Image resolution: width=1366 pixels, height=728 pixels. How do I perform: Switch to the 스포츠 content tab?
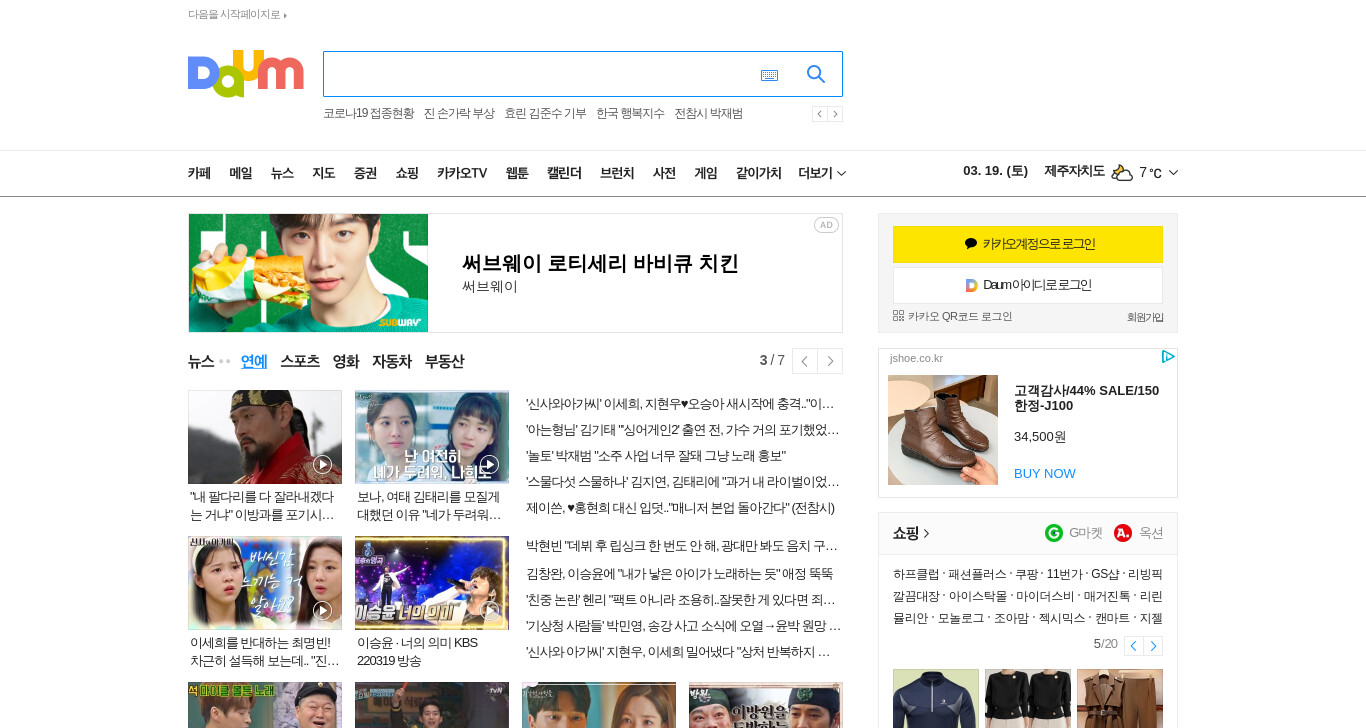300,361
